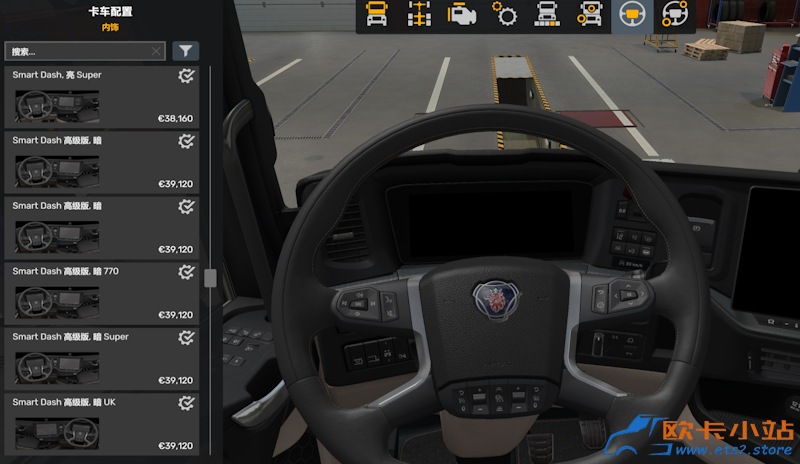800x464 pixels.
Task: Open the truck with gear accessories category
Action: (589, 15)
